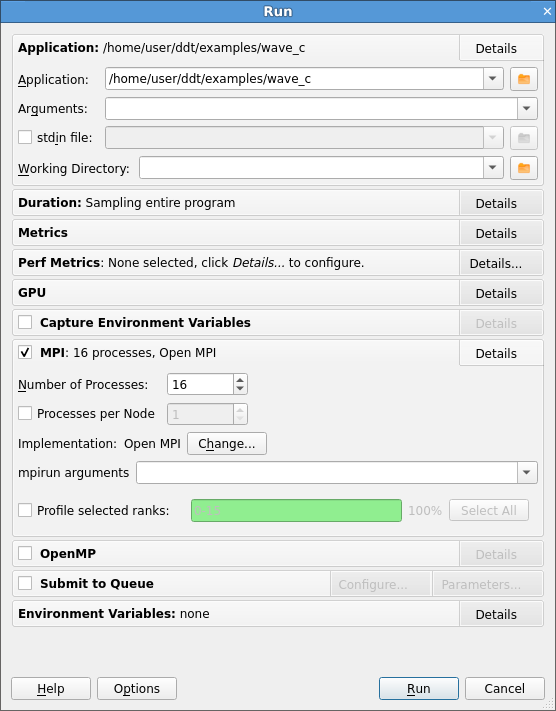Tick the OpenMP checkbox
This screenshot has height=711, width=556.
click(x=25, y=554)
